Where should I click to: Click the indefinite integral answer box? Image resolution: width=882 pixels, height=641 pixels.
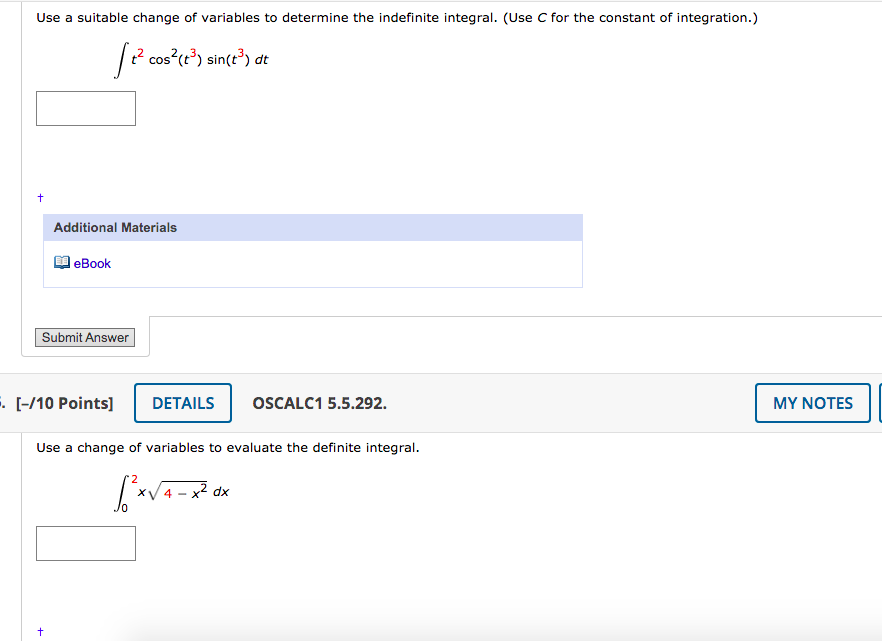coord(86,108)
